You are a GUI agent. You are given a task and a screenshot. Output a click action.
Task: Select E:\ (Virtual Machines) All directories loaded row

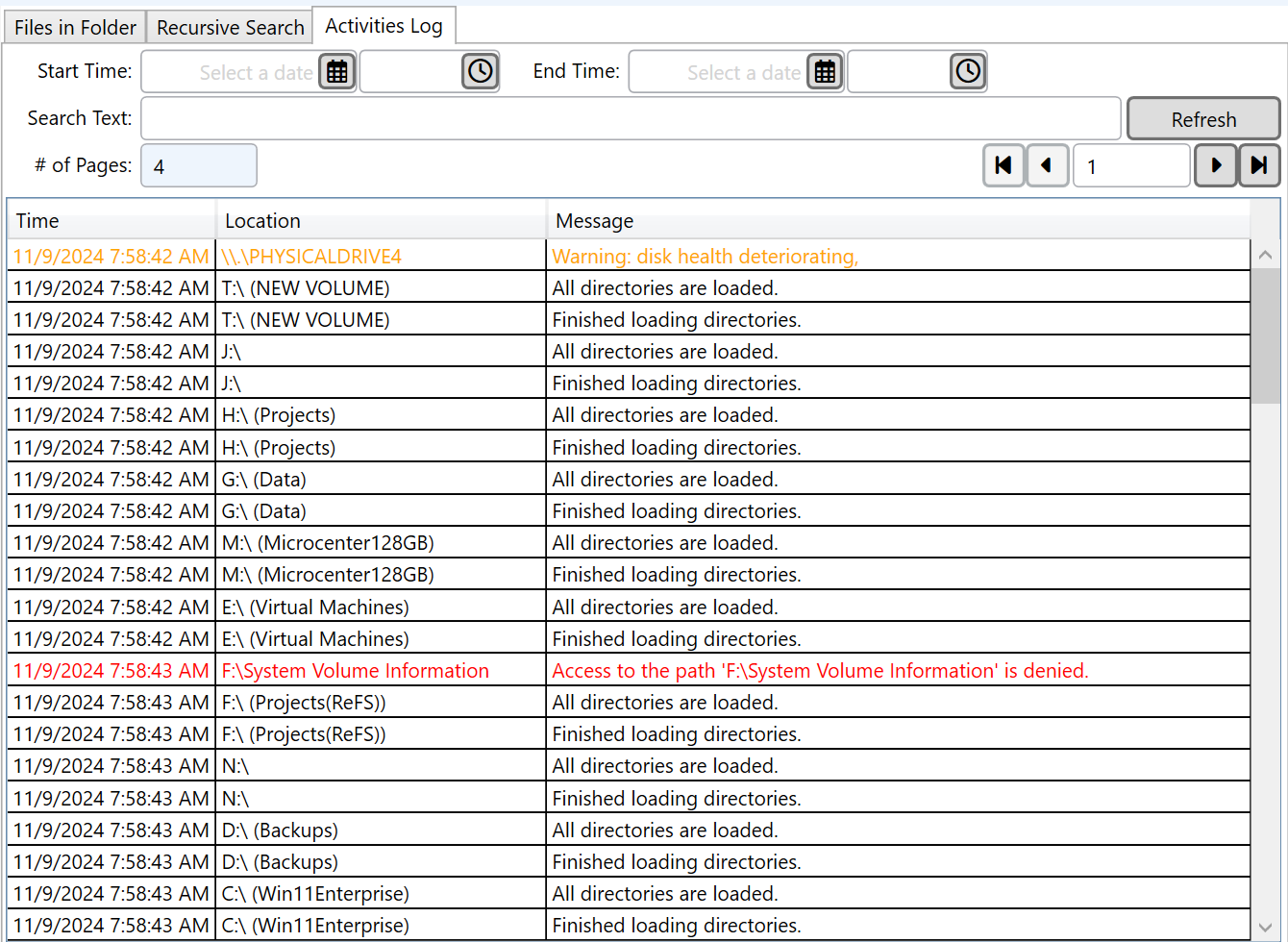[x=629, y=607]
